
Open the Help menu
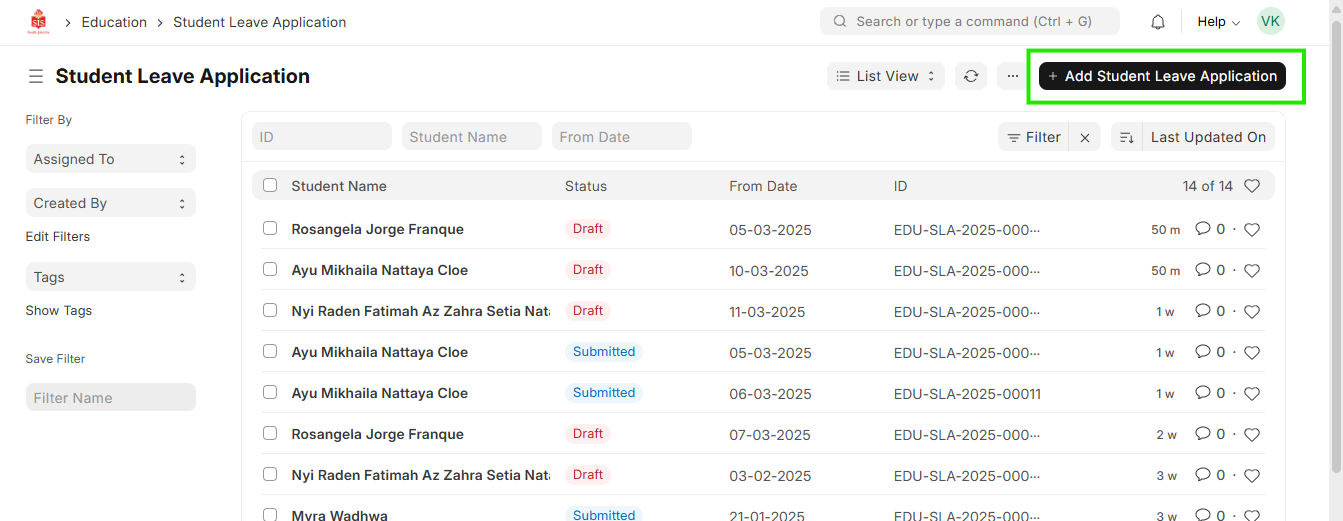[1218, 22]
